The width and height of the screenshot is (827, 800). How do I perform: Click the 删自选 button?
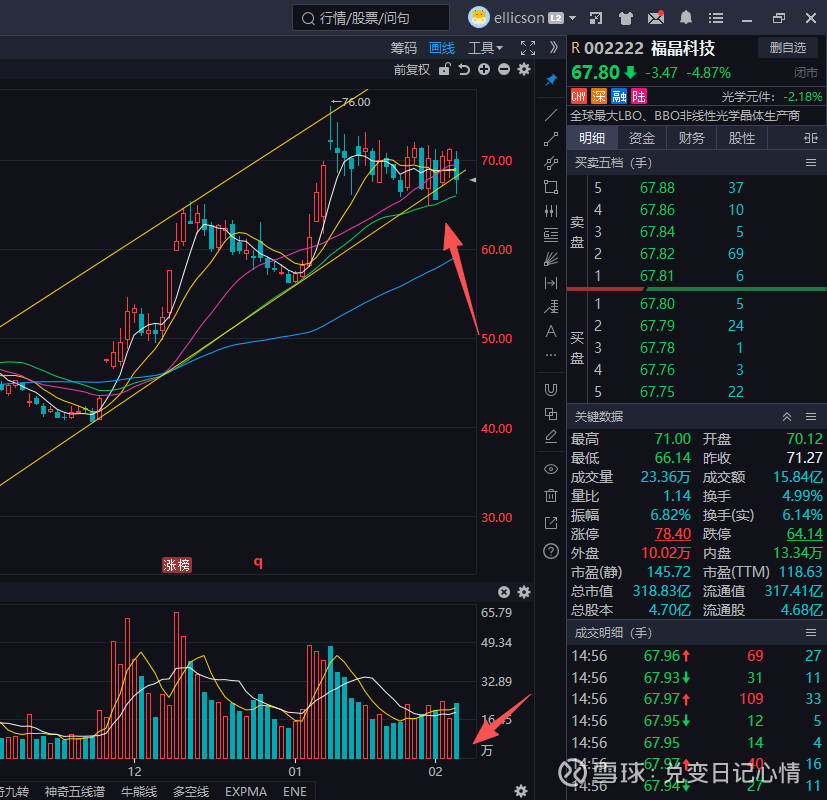[787, 47]
